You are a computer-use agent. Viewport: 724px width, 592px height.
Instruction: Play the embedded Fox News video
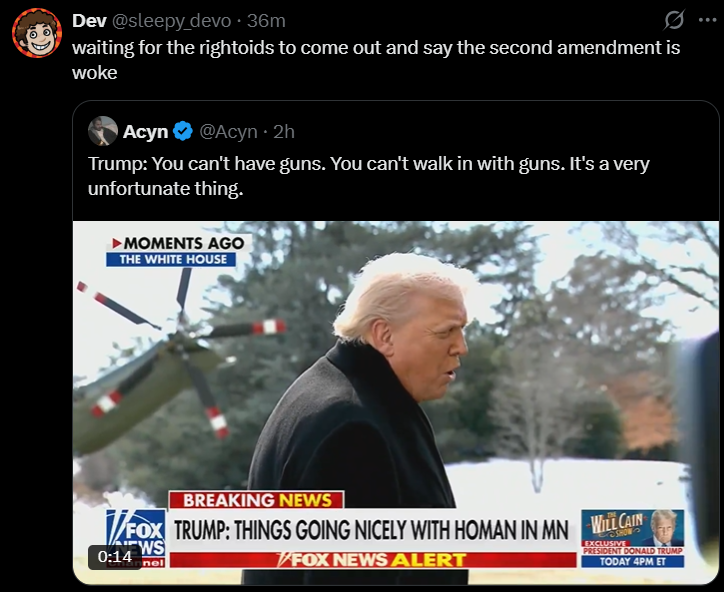(x=396, y=403)
